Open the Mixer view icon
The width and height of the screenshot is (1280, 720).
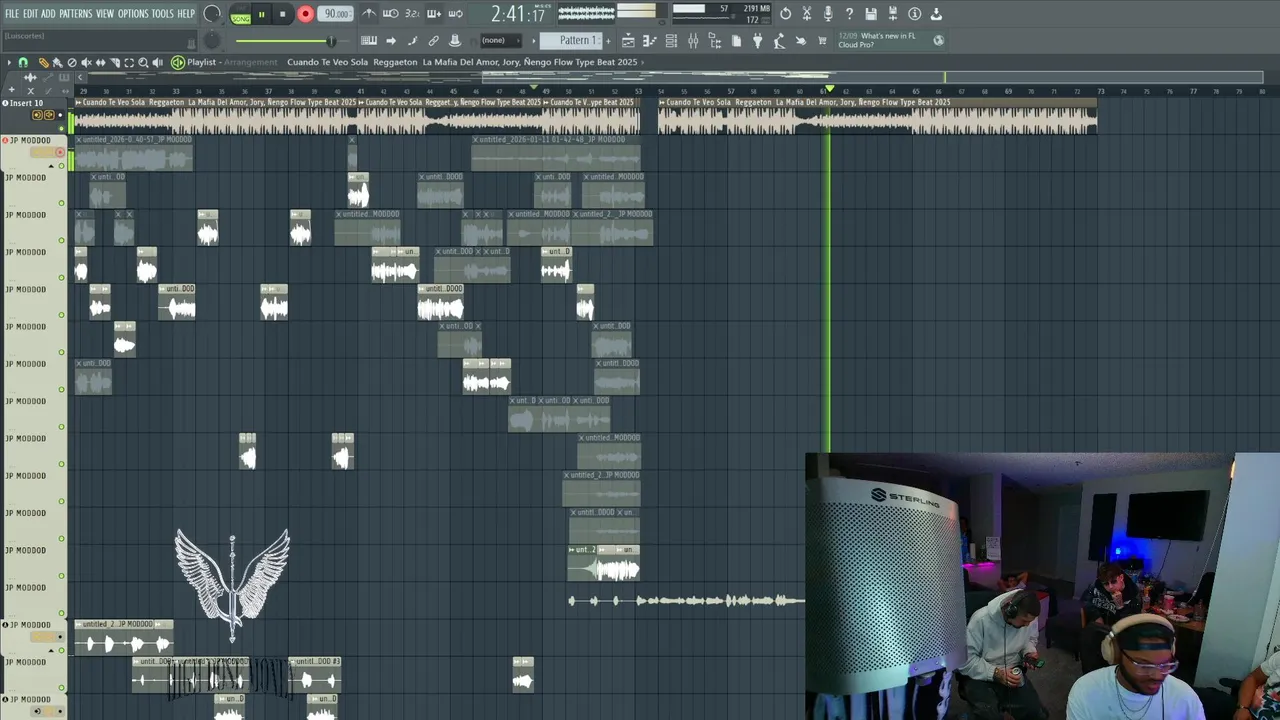click(x=693, y=41)
